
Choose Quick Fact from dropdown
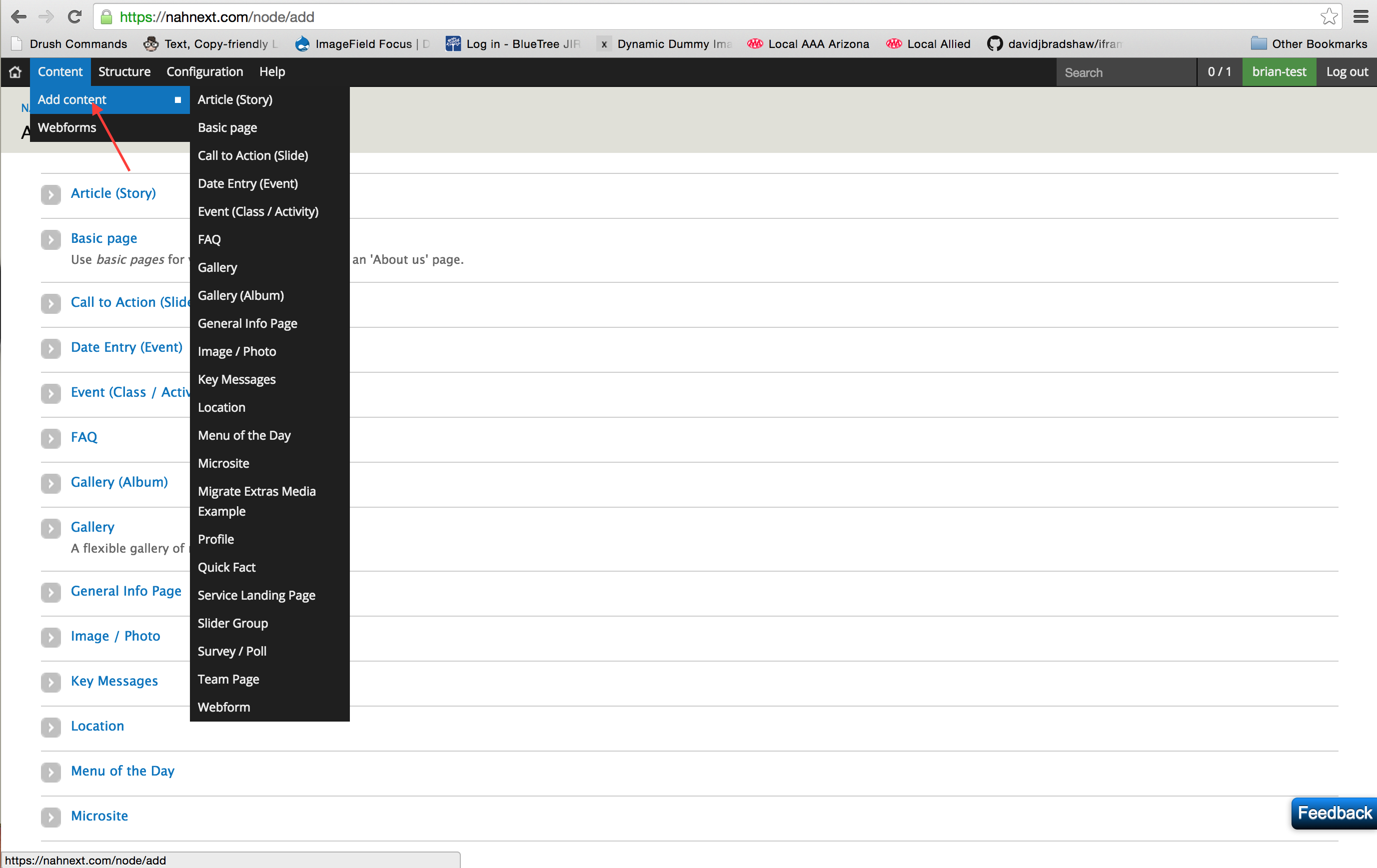tap(226, 567)
